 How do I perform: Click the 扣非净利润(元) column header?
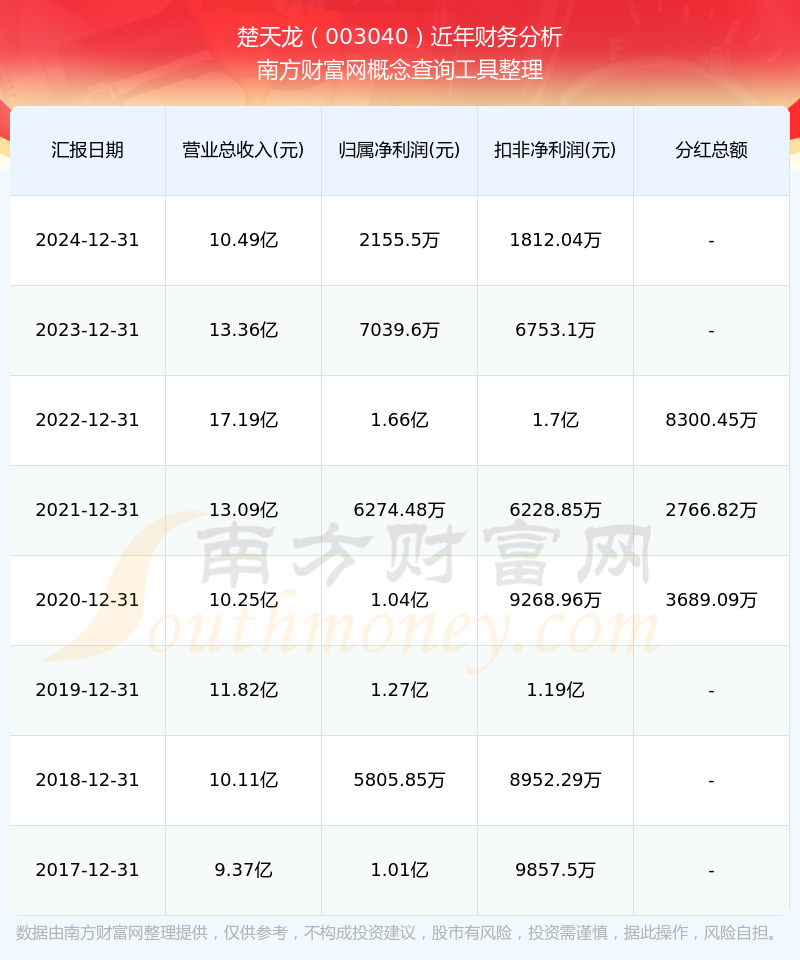pos(555,150)
